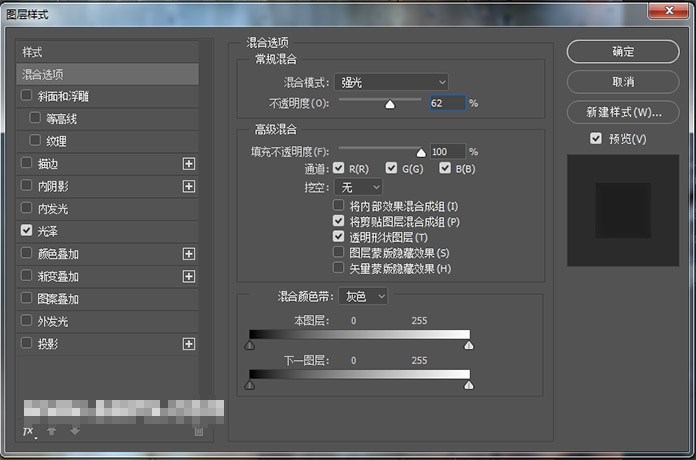Open the 内发光 effect settings row
Viewport: 696px width, 460px height.
coord(107,209)
